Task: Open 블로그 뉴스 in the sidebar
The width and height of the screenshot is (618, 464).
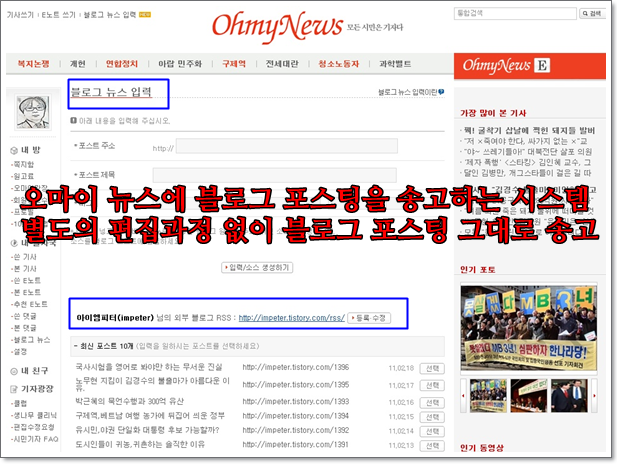Action: point(32,340)
